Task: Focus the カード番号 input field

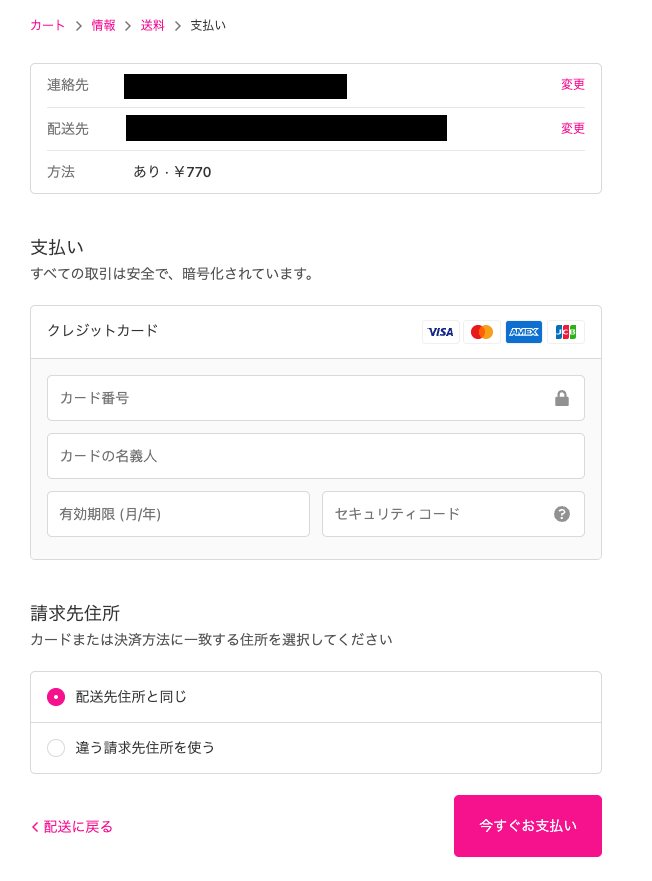Action: tap(300, 398)
